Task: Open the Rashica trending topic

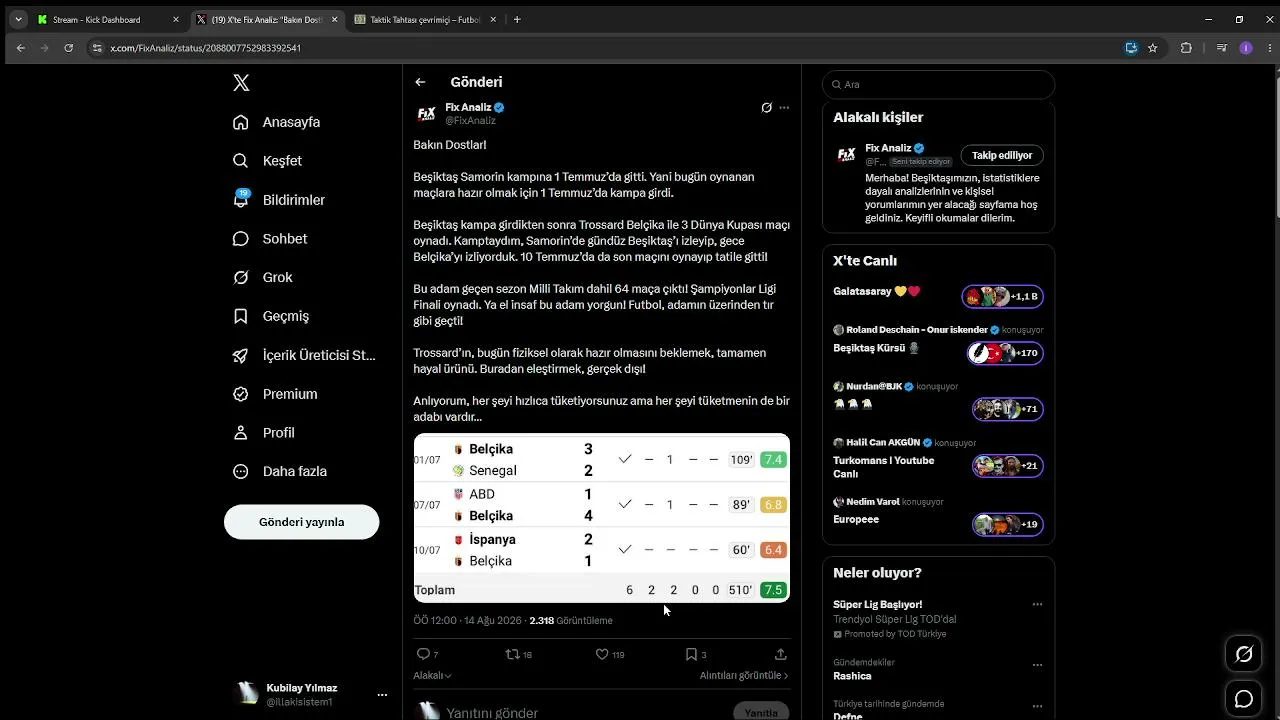Action: coord(852,676)
